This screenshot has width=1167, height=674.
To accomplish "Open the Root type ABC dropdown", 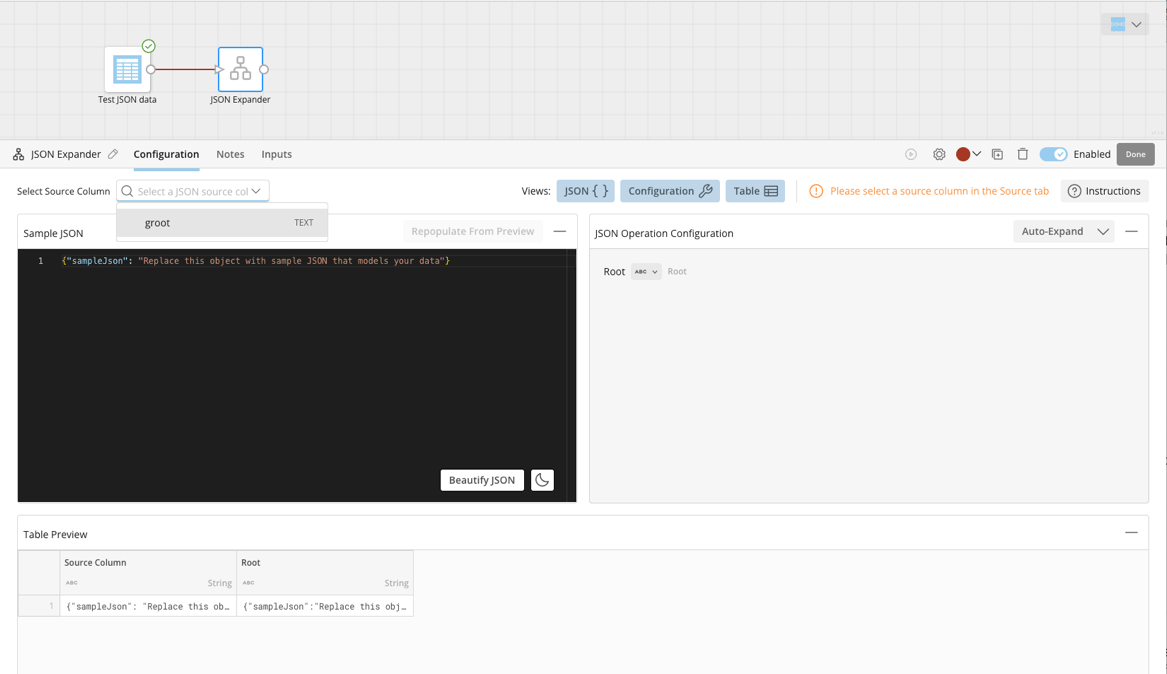I will point(646,272).
